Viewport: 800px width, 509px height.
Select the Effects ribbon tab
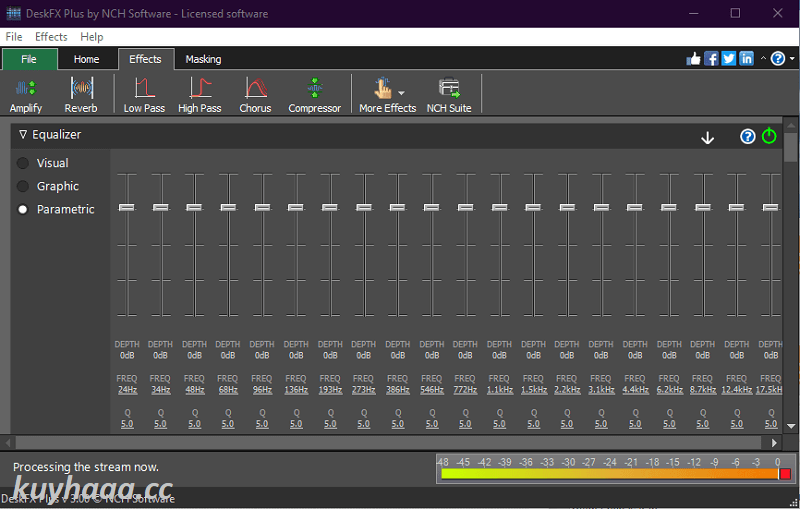[x=145, y=59]
